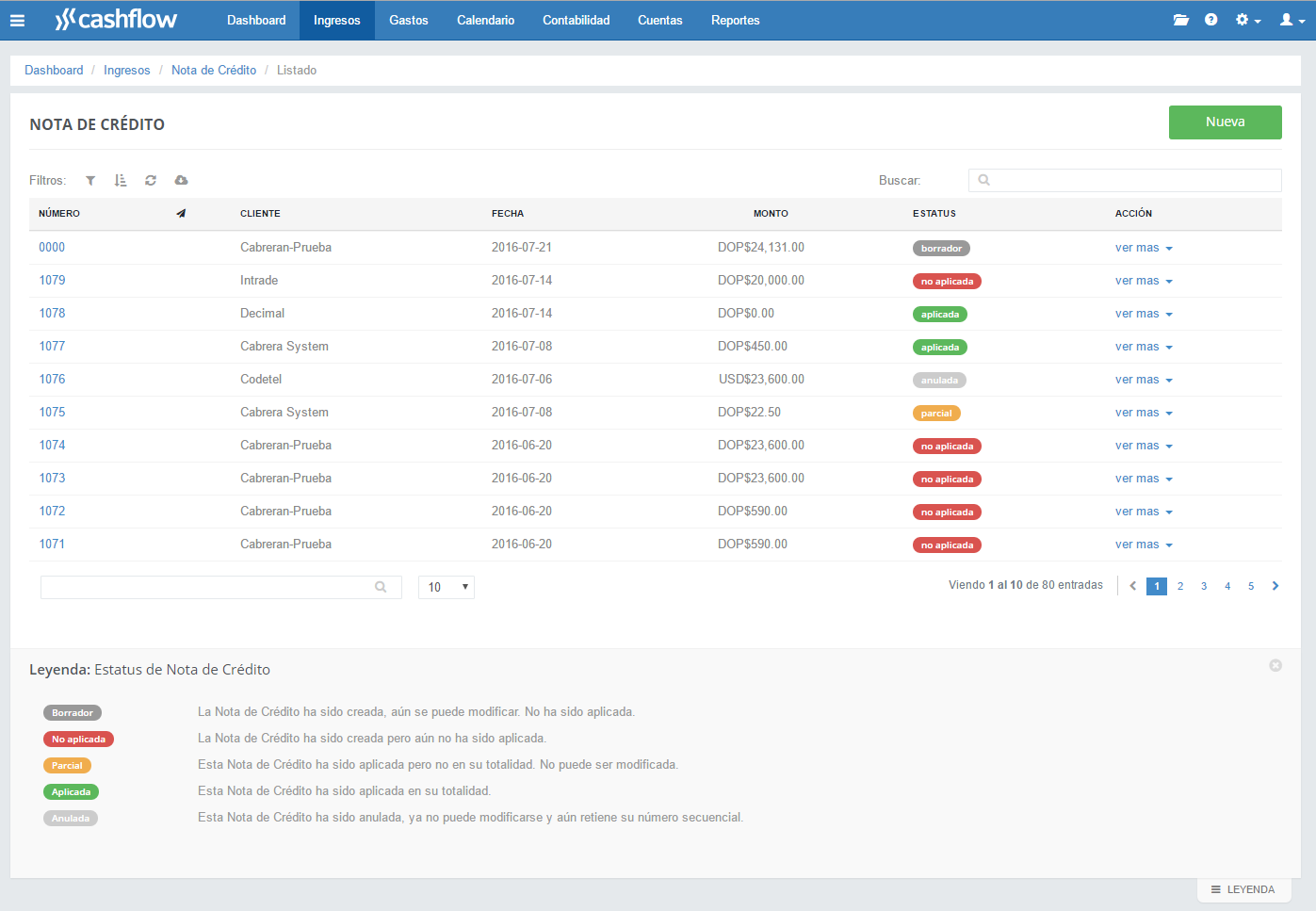Open credit note 1073
Screen dimensions: 1316x911
(x=52, y=479)
